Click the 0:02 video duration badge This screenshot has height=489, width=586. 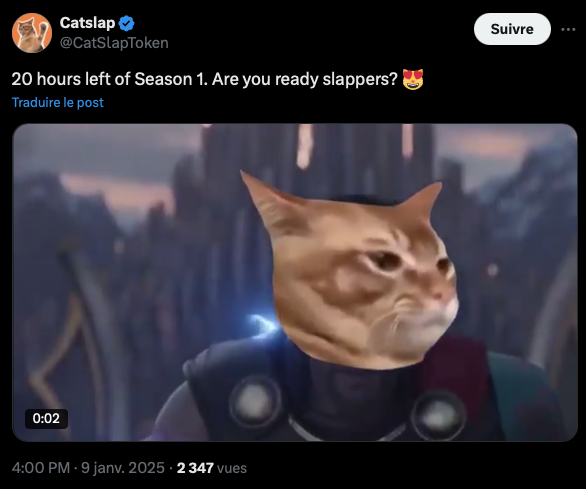tap(46, 418)
